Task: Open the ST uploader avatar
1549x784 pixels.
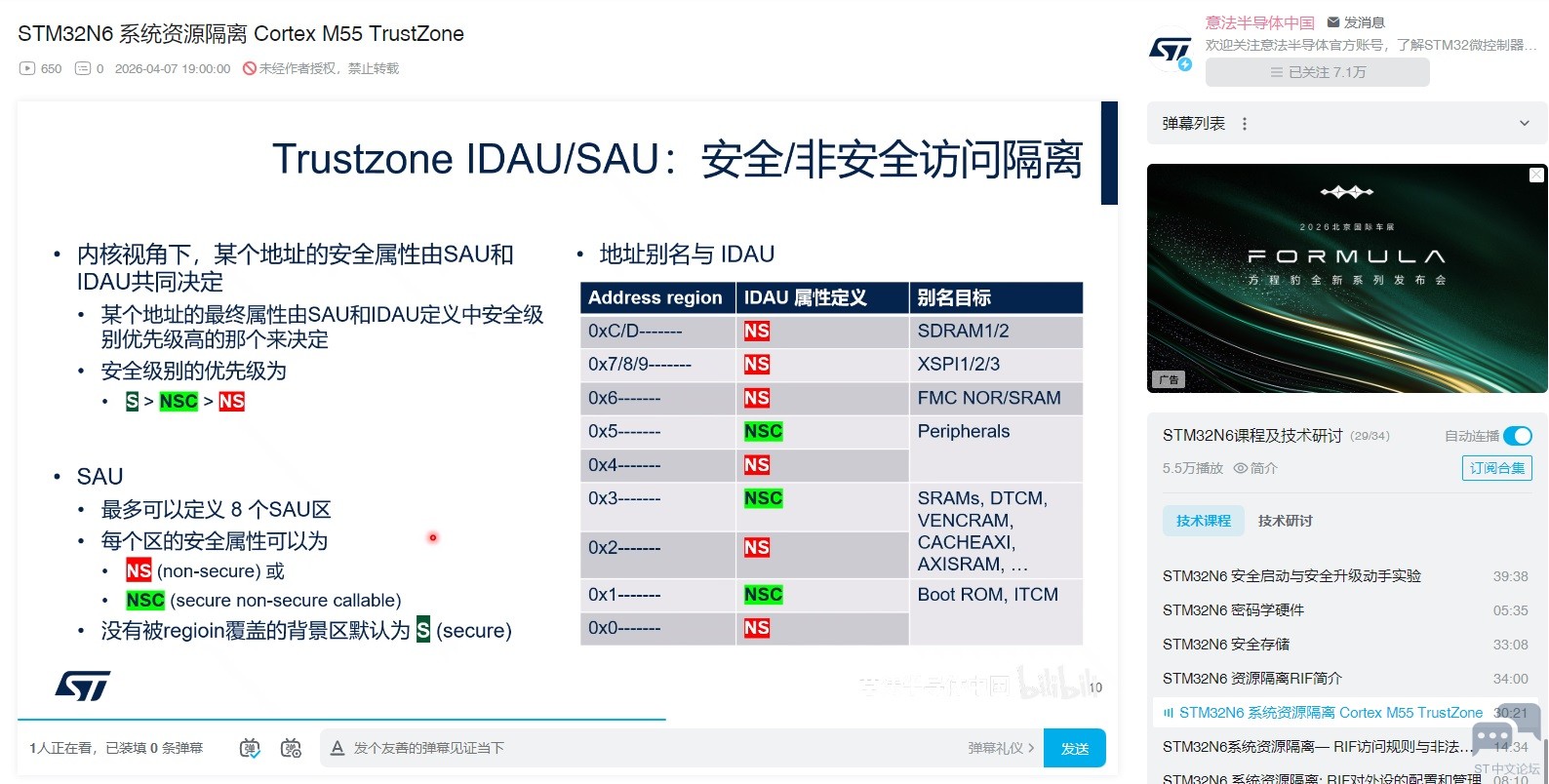Action: 1171,50
